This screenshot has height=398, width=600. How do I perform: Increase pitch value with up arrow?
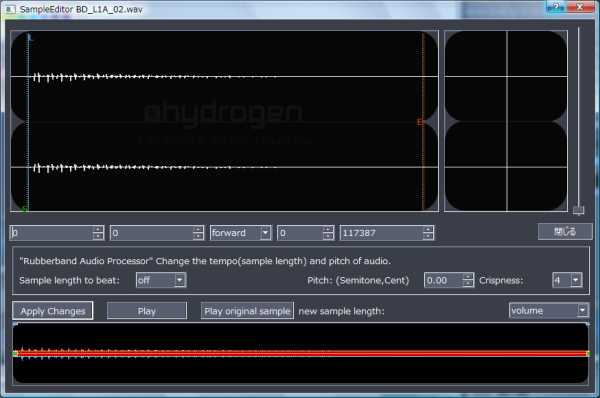click(468, 277)
